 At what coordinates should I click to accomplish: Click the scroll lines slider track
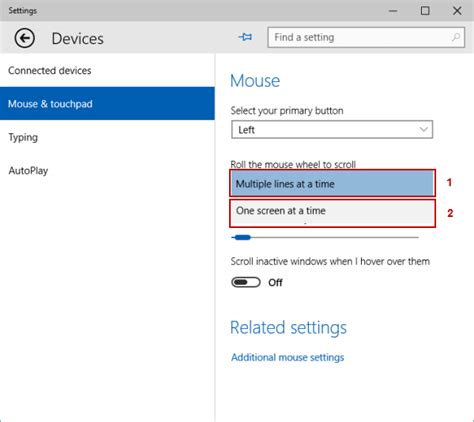coord(325,237)
